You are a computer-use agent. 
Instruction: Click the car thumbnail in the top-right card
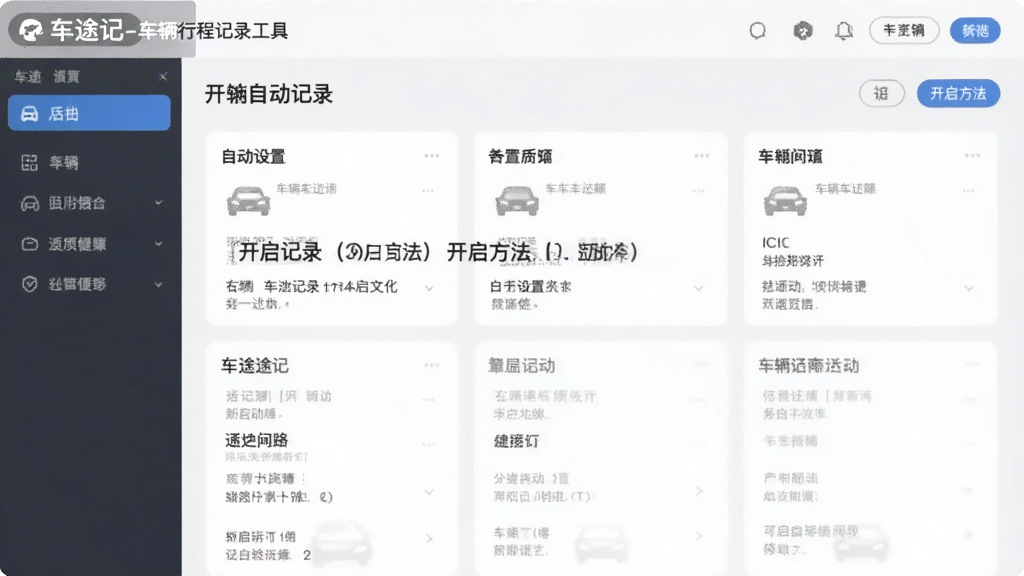[785, 200]
